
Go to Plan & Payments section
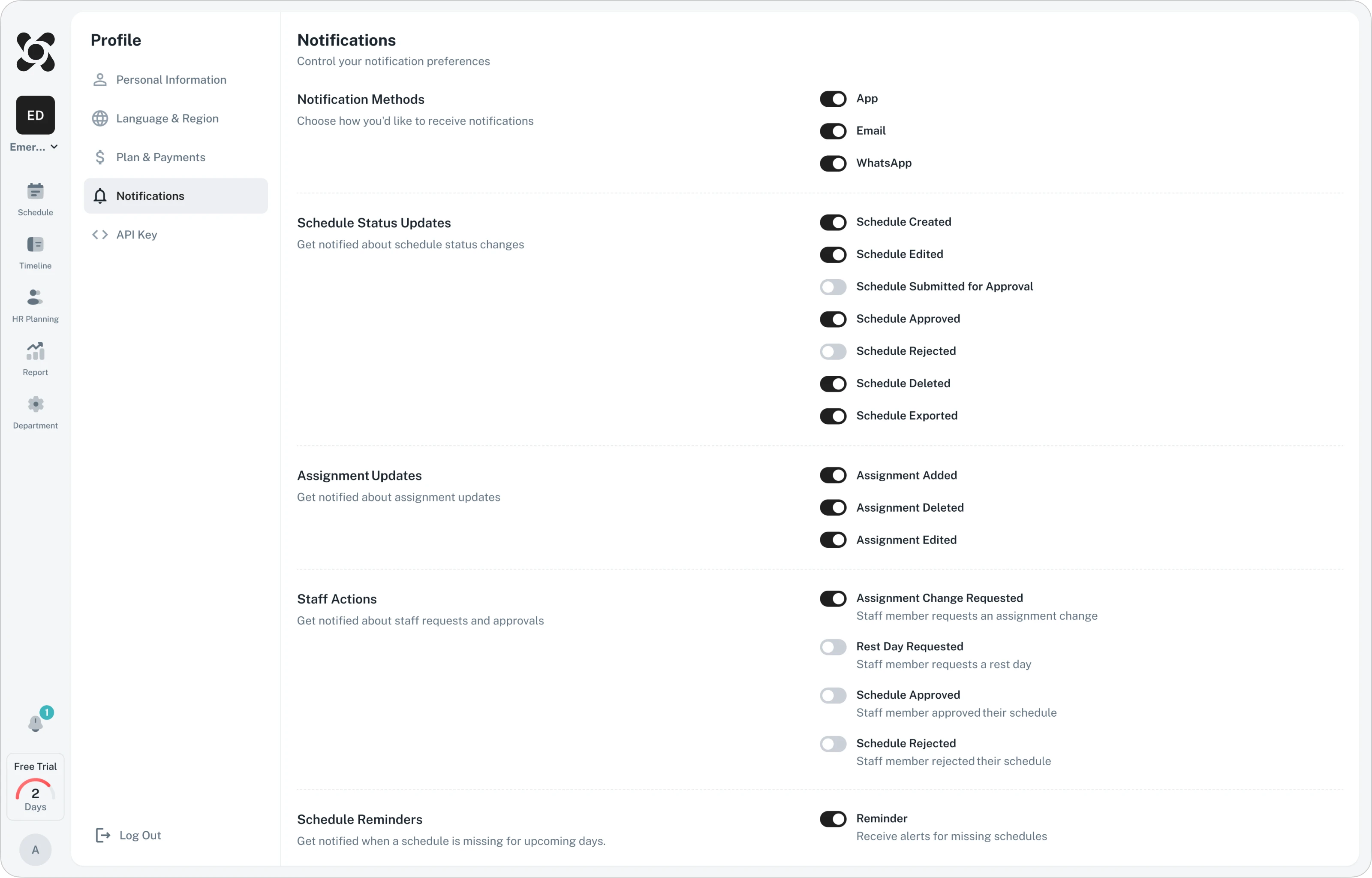[161, 157]
